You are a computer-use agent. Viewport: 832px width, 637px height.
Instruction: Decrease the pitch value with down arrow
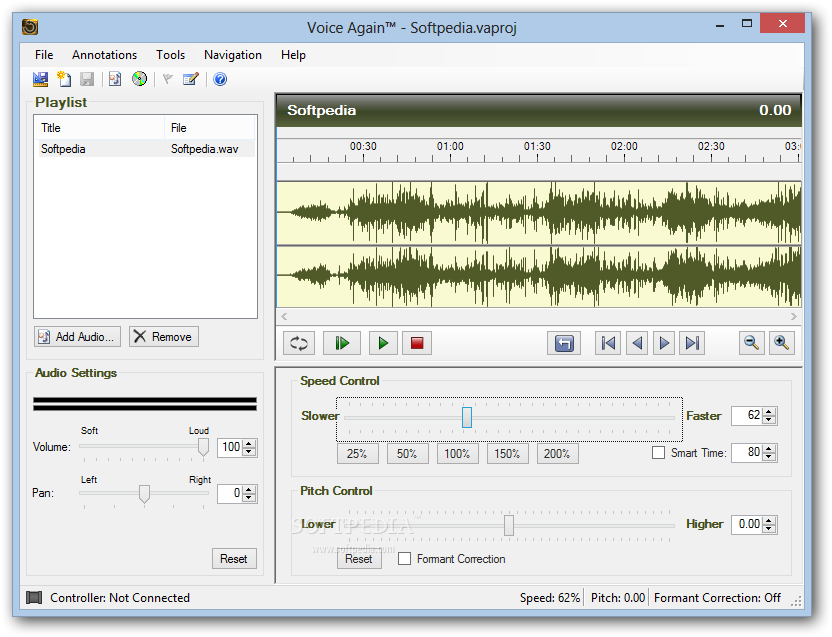(x=769, y=528)
